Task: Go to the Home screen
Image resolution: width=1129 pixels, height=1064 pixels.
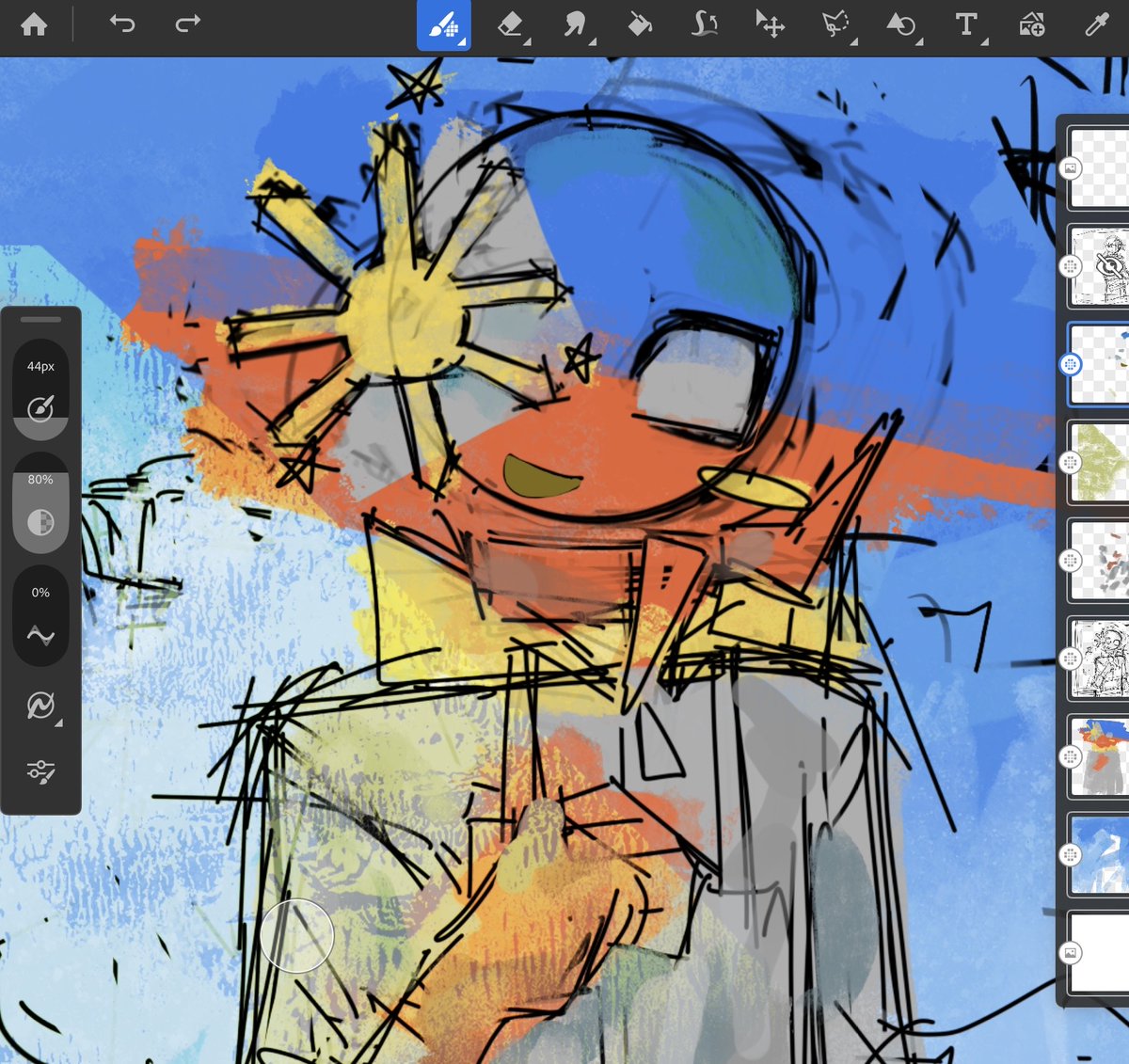Action: coord(34,24)
